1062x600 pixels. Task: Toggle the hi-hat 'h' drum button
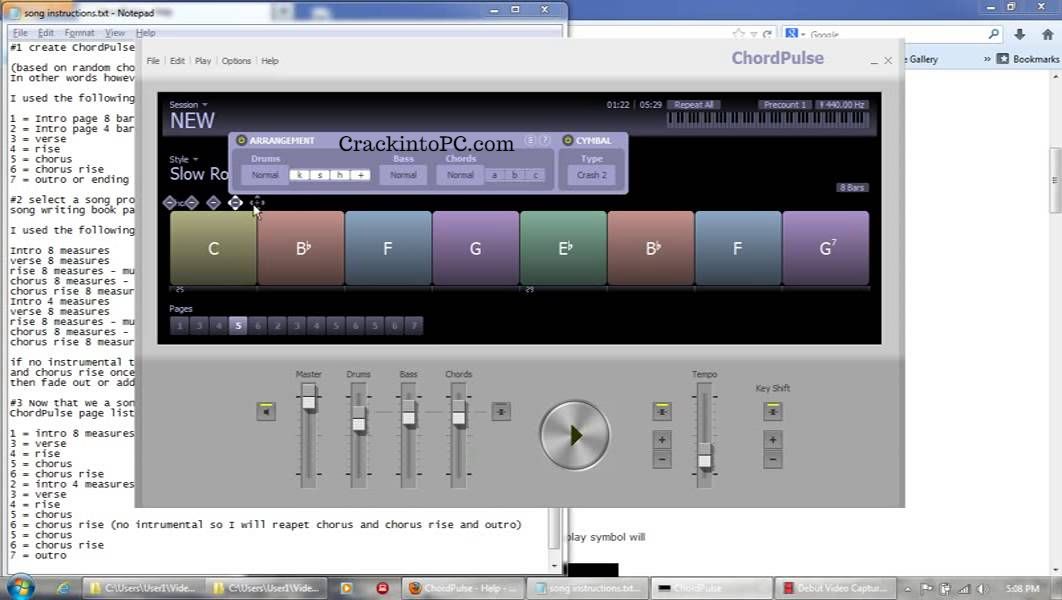point(340,175)
